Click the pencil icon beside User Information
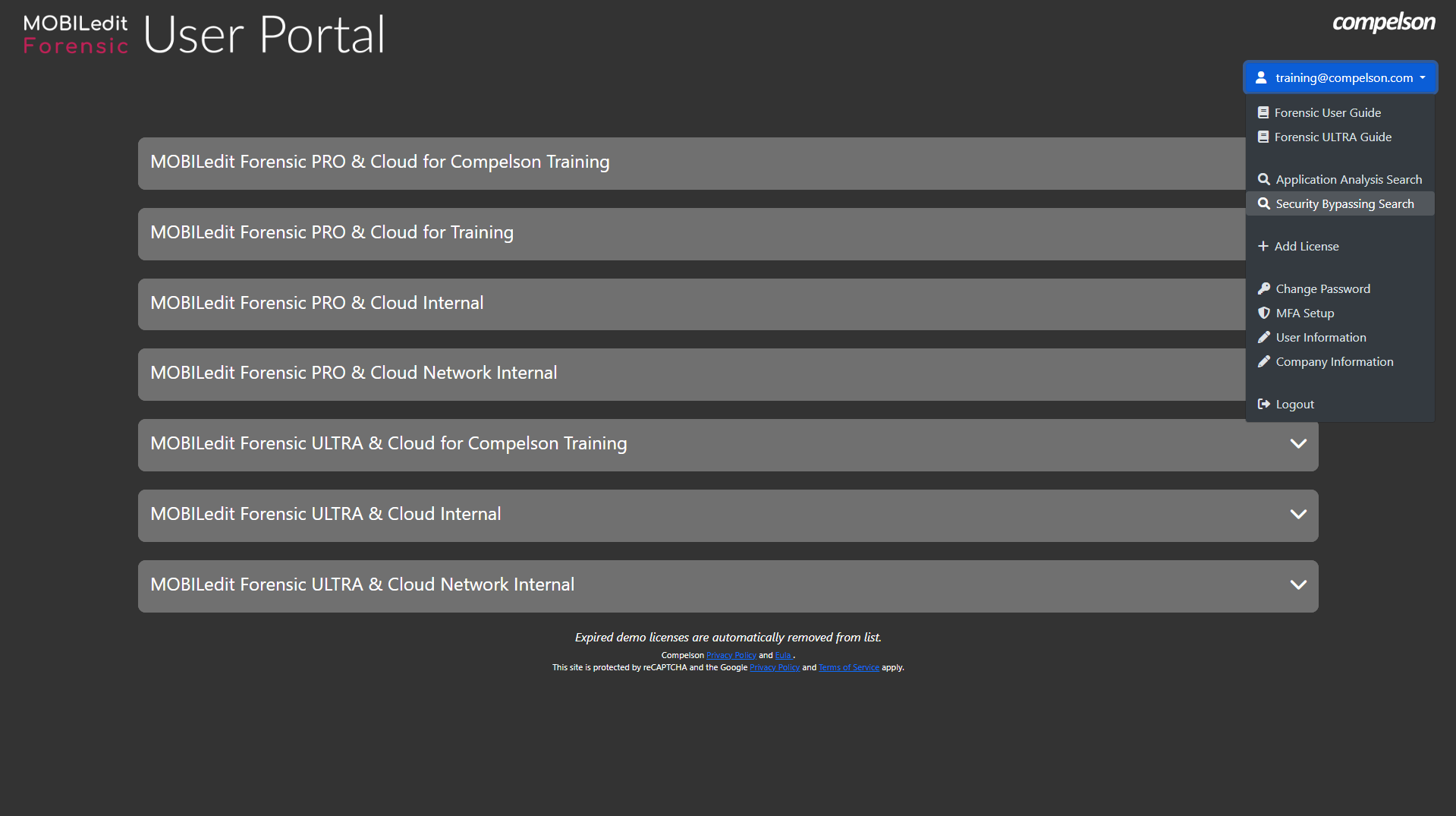1456x816 pixels. coord(1264,337)
